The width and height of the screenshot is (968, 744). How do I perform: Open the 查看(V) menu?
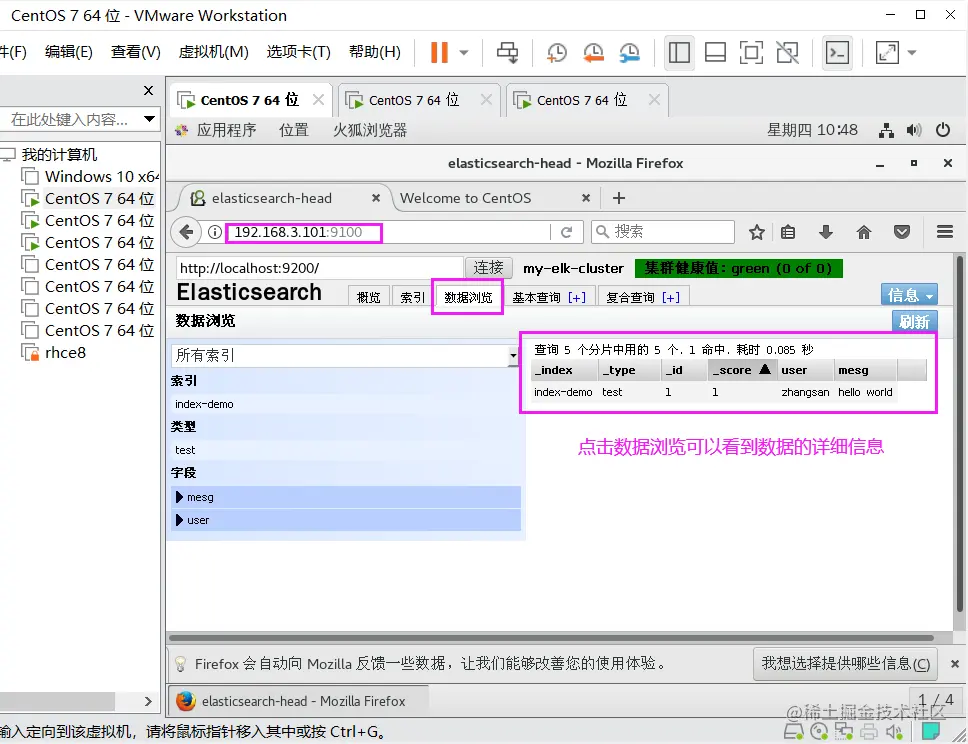click(135, 52)
